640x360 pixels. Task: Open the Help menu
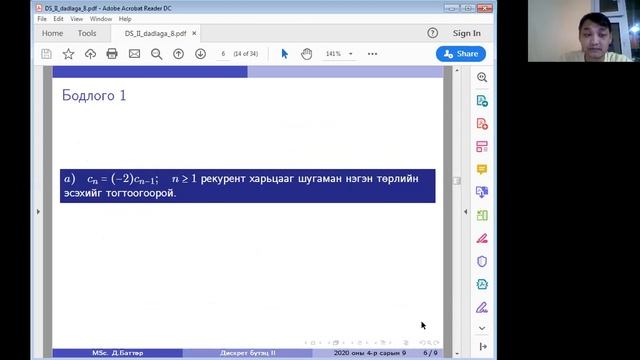point(125,19)
